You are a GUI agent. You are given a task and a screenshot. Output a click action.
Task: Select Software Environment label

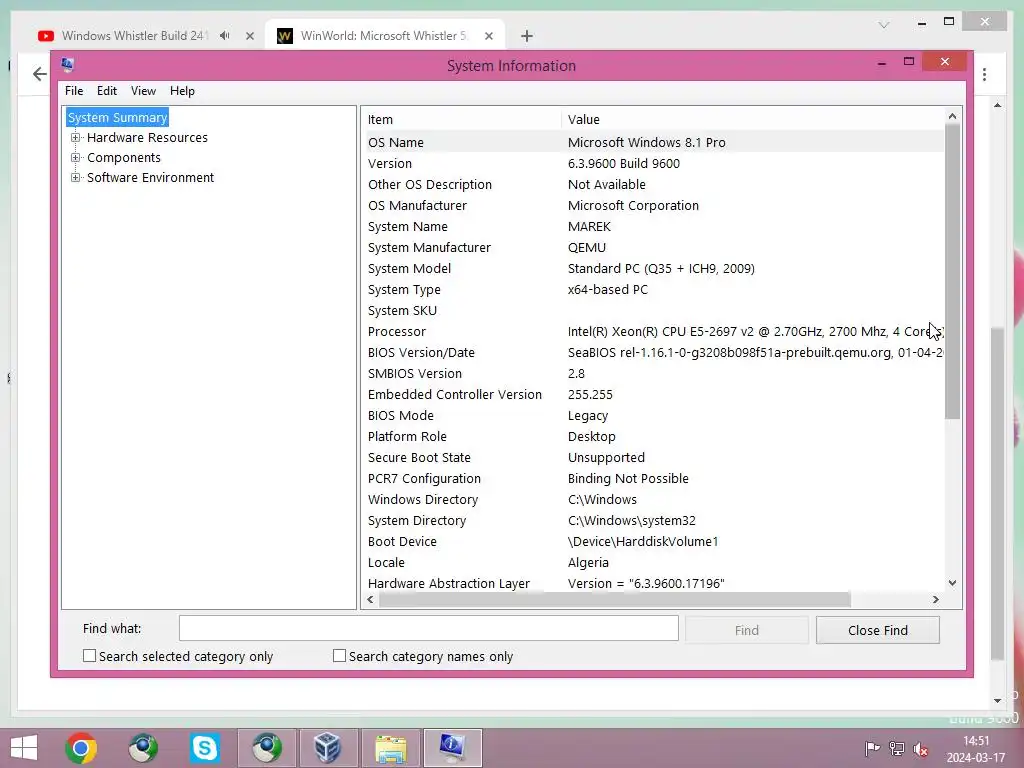coord(150,178)
